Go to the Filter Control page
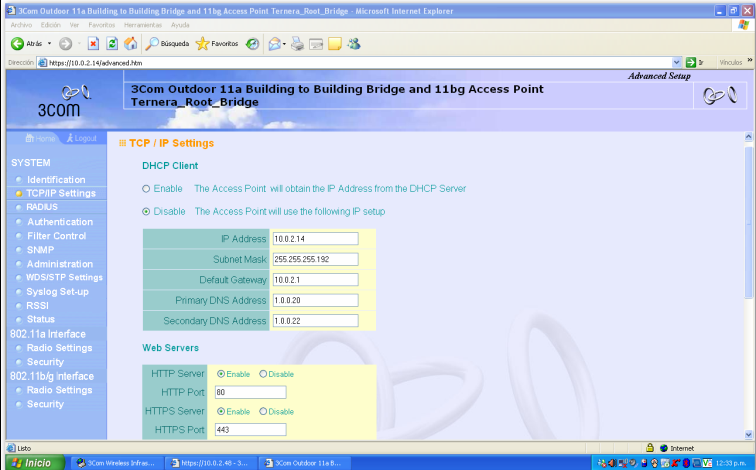 [56, 236]
